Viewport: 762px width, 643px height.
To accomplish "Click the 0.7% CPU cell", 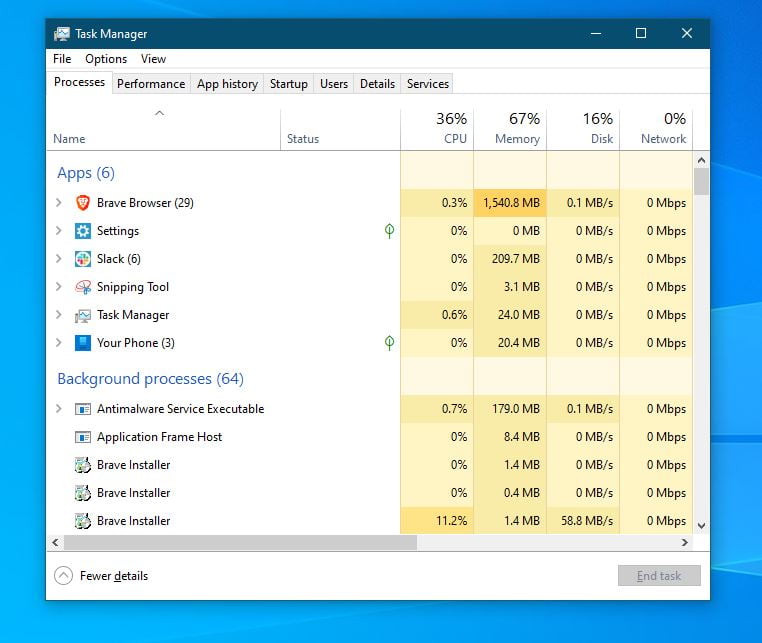I will tap(437, 409).
